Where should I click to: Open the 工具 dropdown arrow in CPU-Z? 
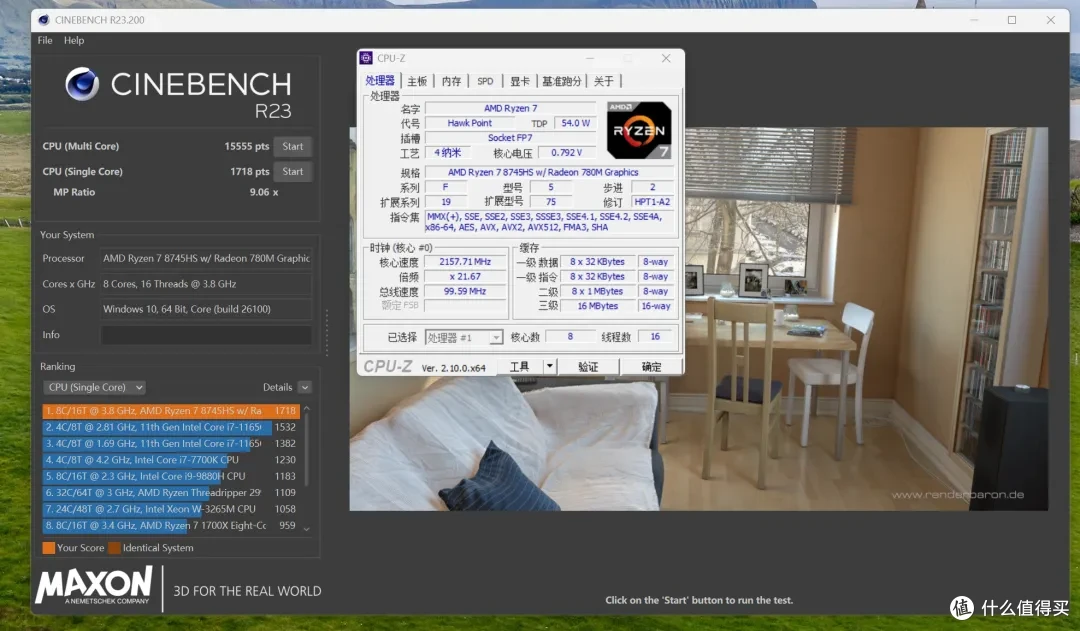[550, 366]
